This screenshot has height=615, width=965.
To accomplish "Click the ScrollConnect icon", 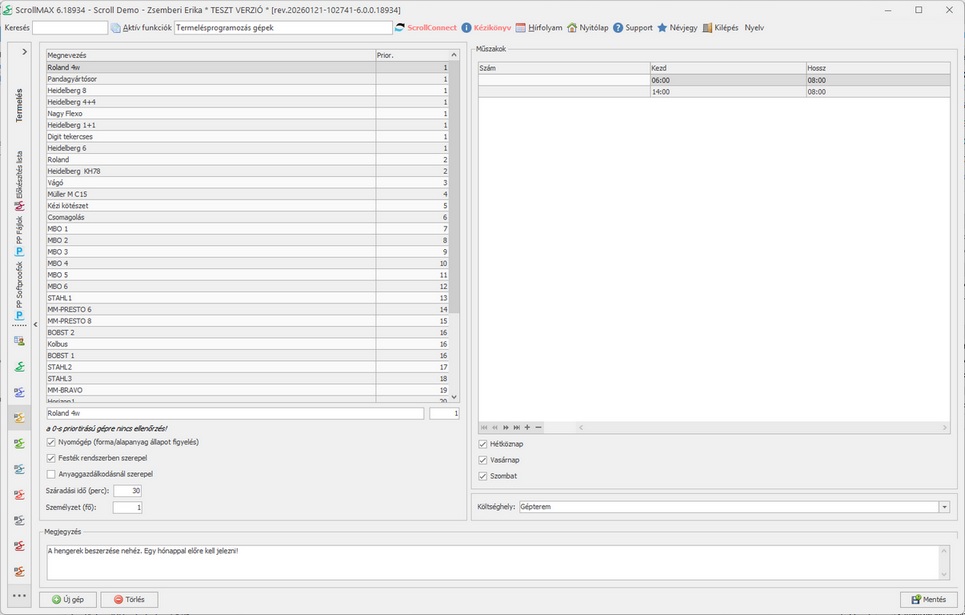I will click(401, 28).
